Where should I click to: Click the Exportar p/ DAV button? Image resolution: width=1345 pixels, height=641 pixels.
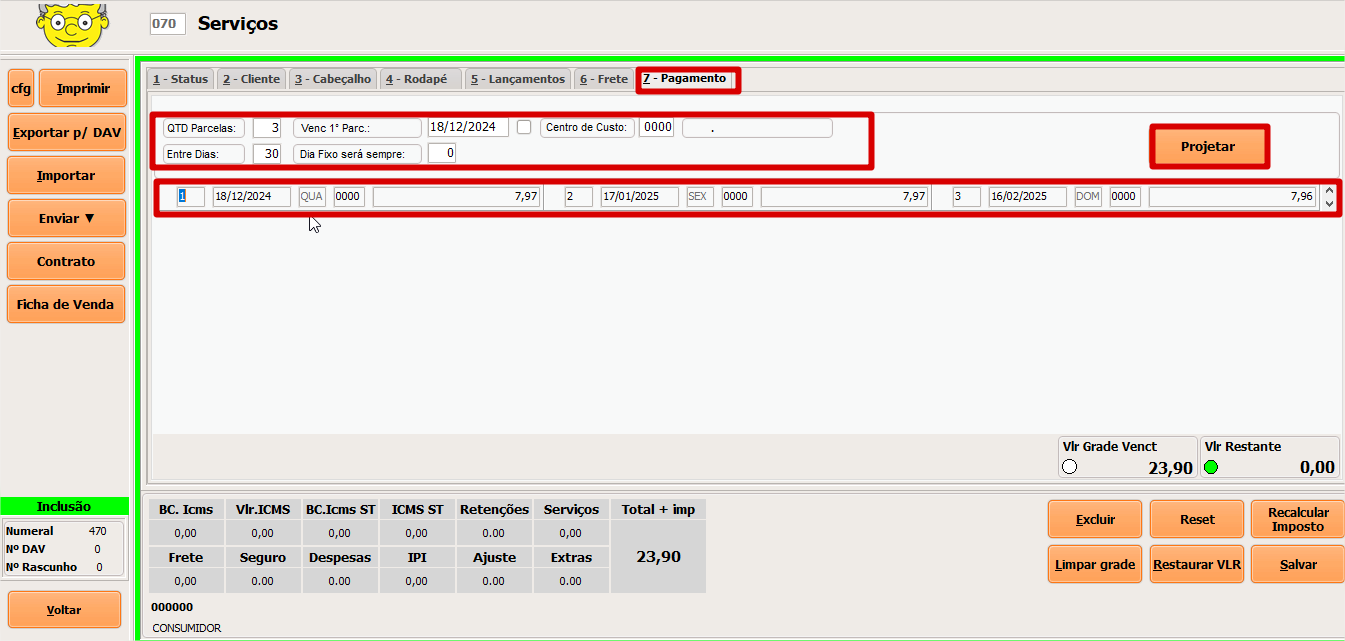tap(66, 132)
